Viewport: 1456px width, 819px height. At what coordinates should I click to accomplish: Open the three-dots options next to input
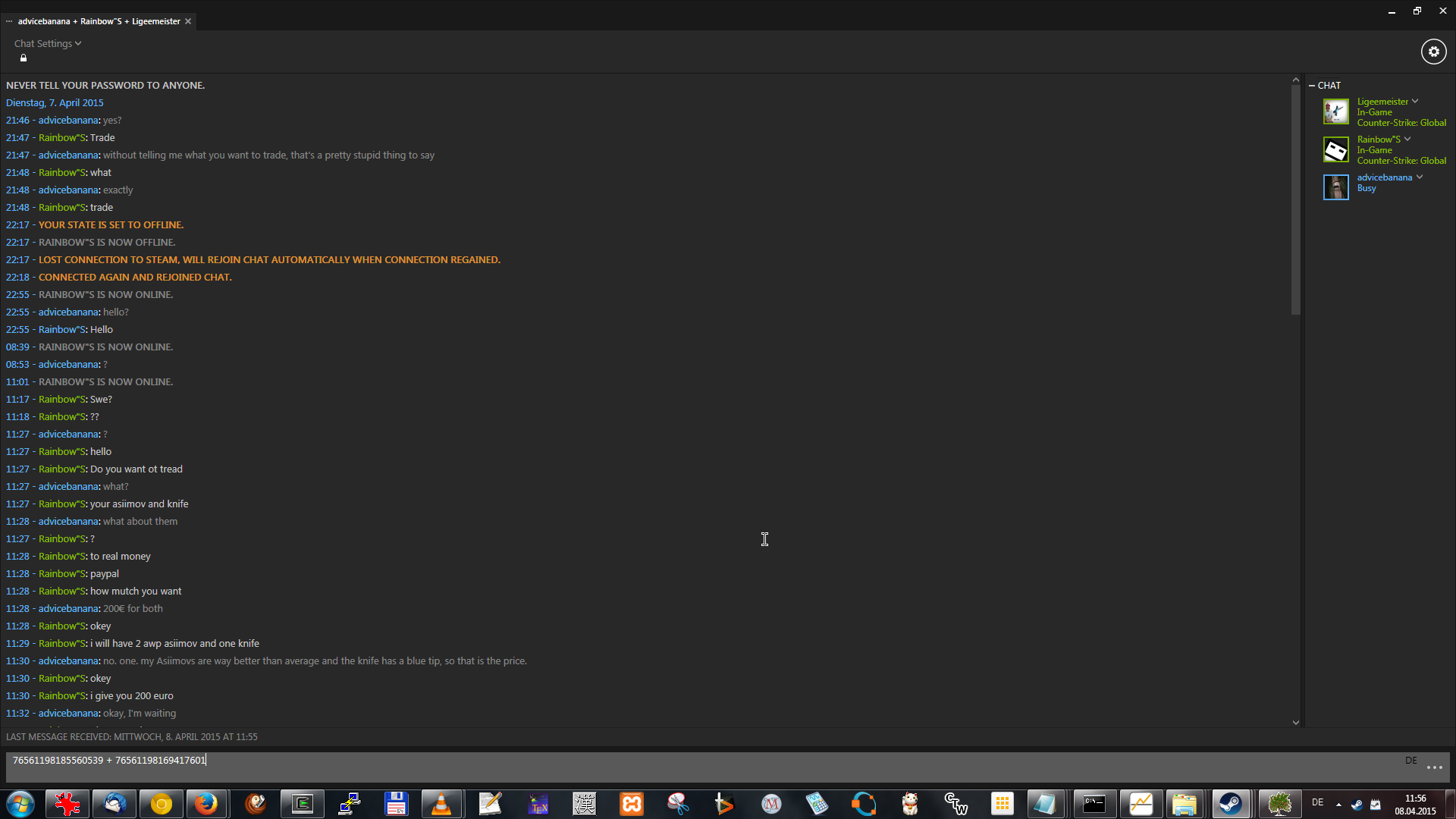(1434, 767)
